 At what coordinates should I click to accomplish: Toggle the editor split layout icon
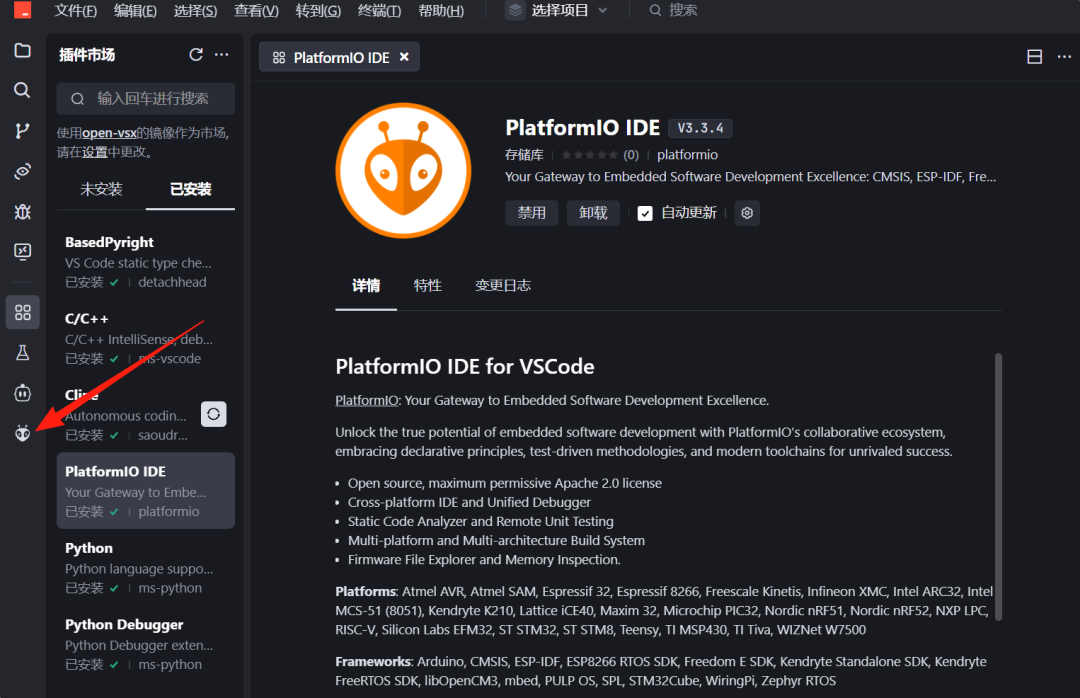pos(1035,57)
